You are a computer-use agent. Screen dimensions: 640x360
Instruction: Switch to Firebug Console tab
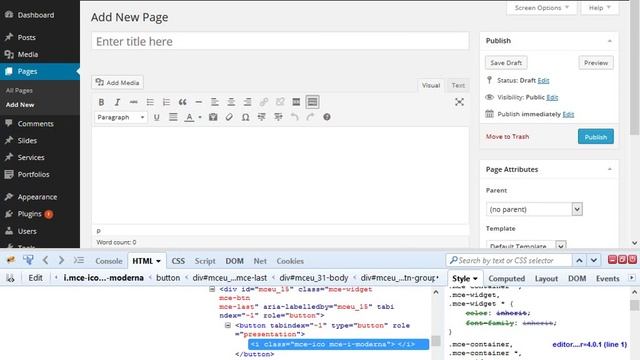[109, 261]
